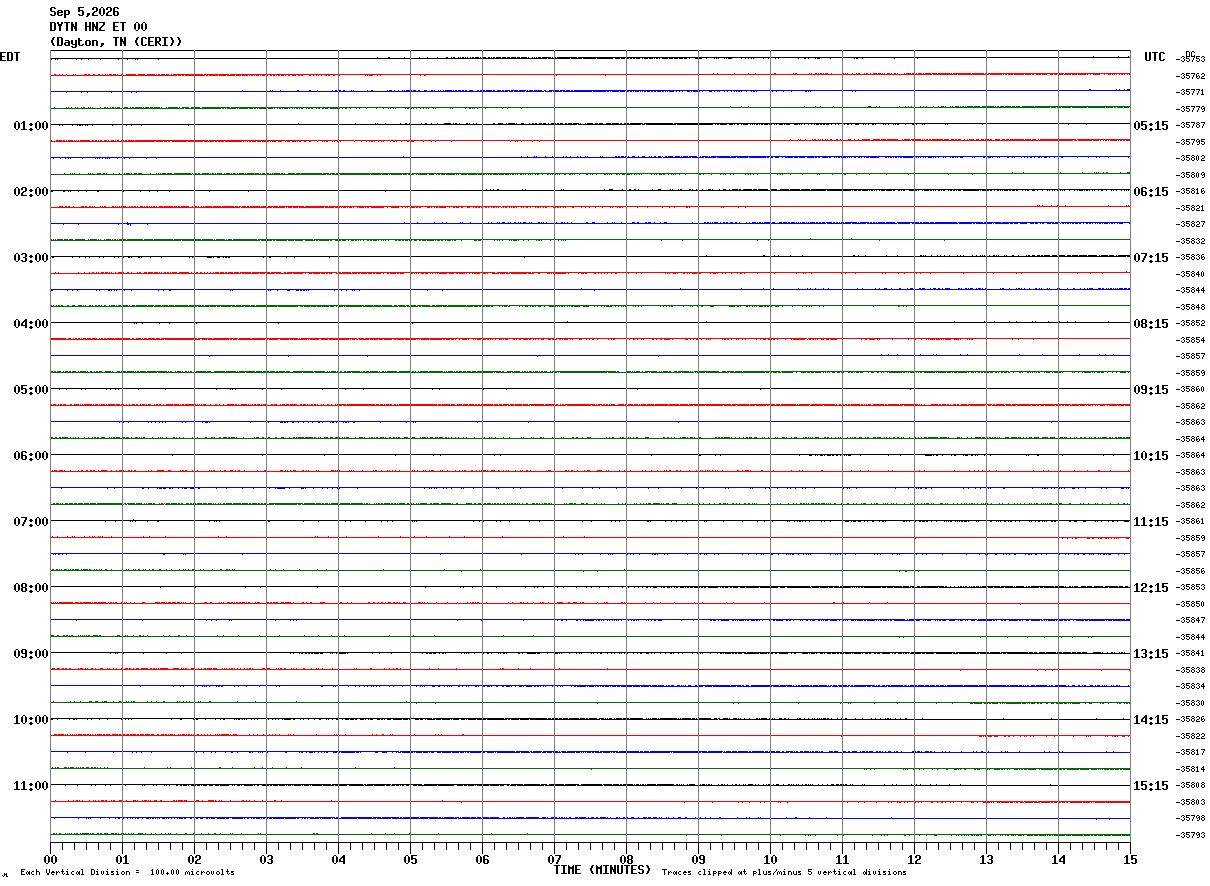
Task: Select the 05:15 UTC time label
Action: (x=1151, y=126)
